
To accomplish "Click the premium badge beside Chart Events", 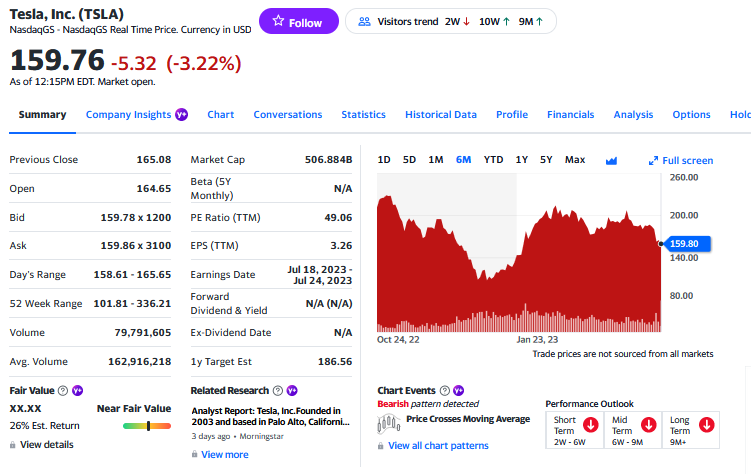I will [x=459, y=391].
